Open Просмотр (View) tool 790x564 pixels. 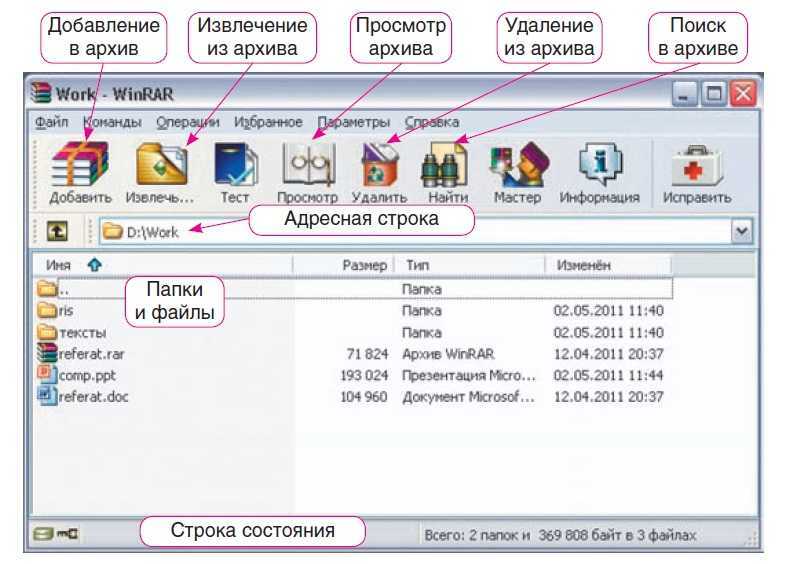click(308, 164)
